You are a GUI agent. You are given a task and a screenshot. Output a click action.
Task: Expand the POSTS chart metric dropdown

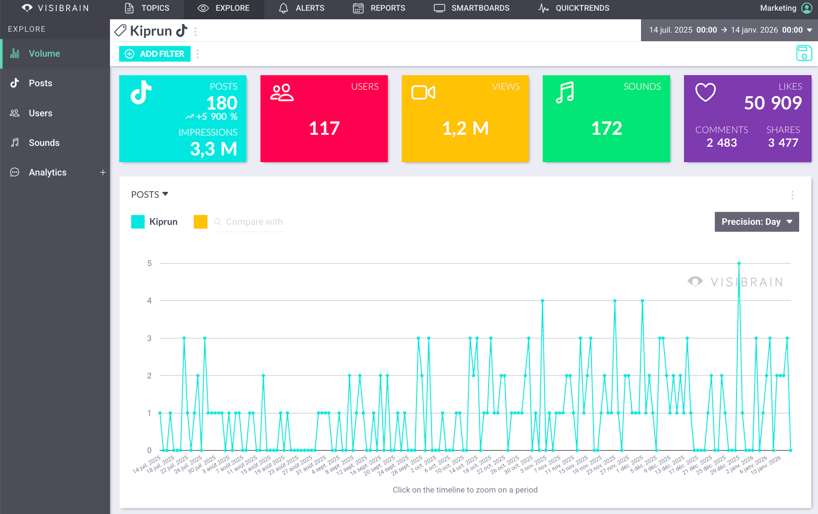150,195
